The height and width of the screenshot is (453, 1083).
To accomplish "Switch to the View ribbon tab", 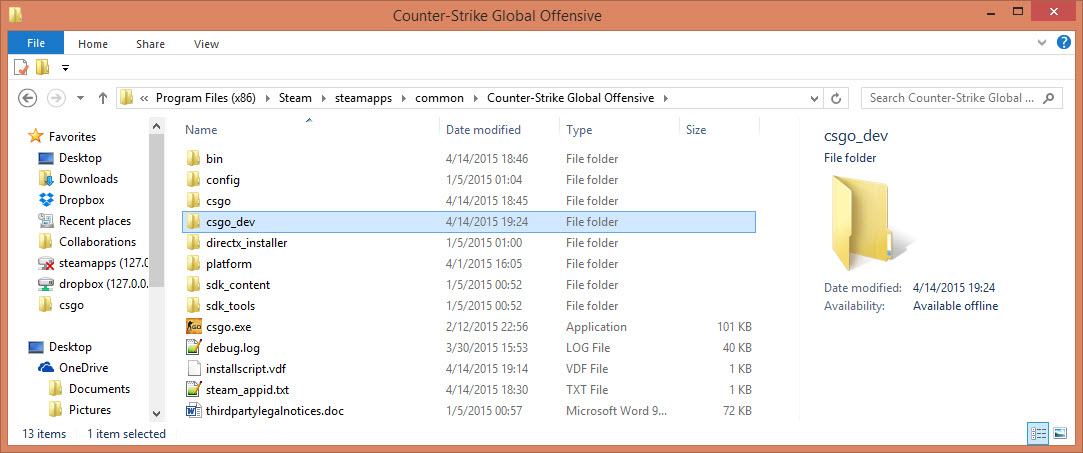I will 206,44.
